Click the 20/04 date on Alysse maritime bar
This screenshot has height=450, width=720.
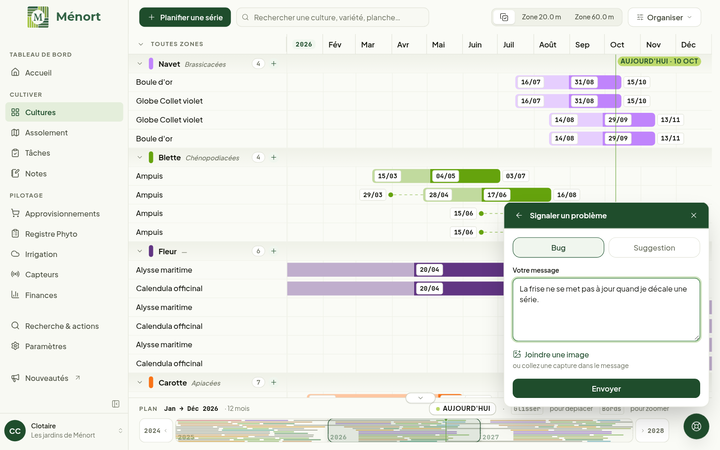coord(429,270)
